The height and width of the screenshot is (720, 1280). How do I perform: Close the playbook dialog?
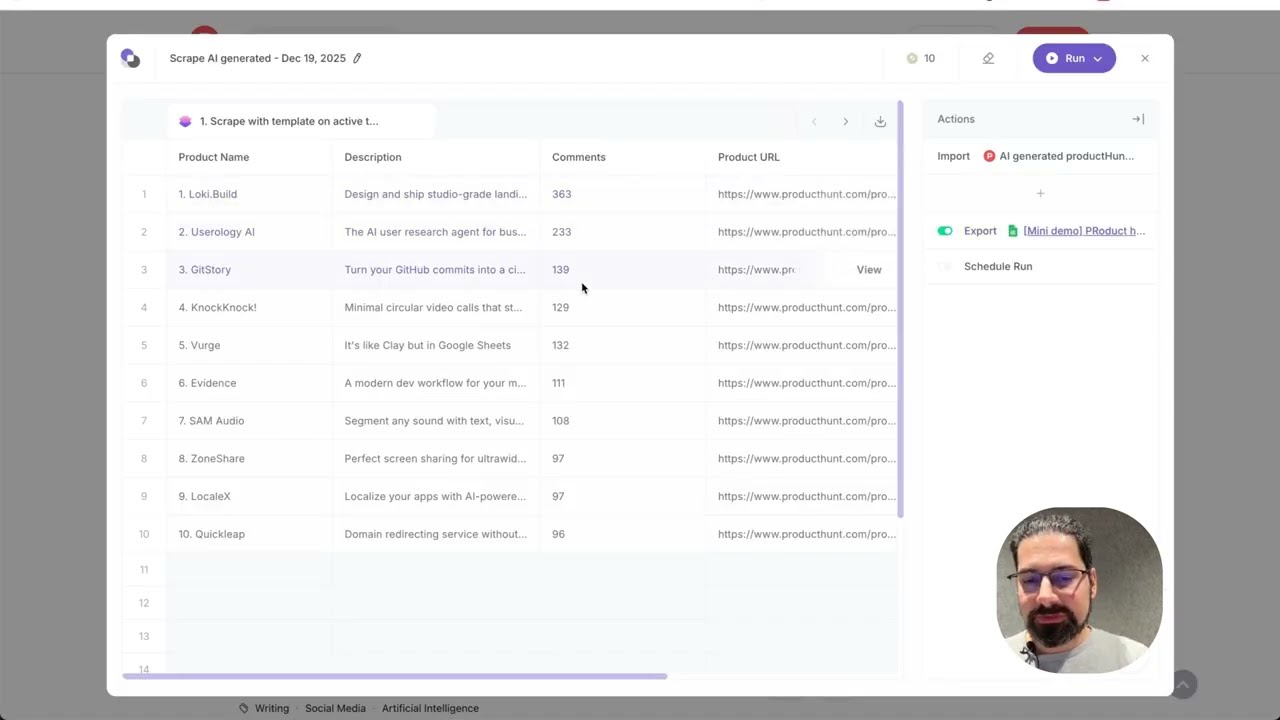point(1145,58)
